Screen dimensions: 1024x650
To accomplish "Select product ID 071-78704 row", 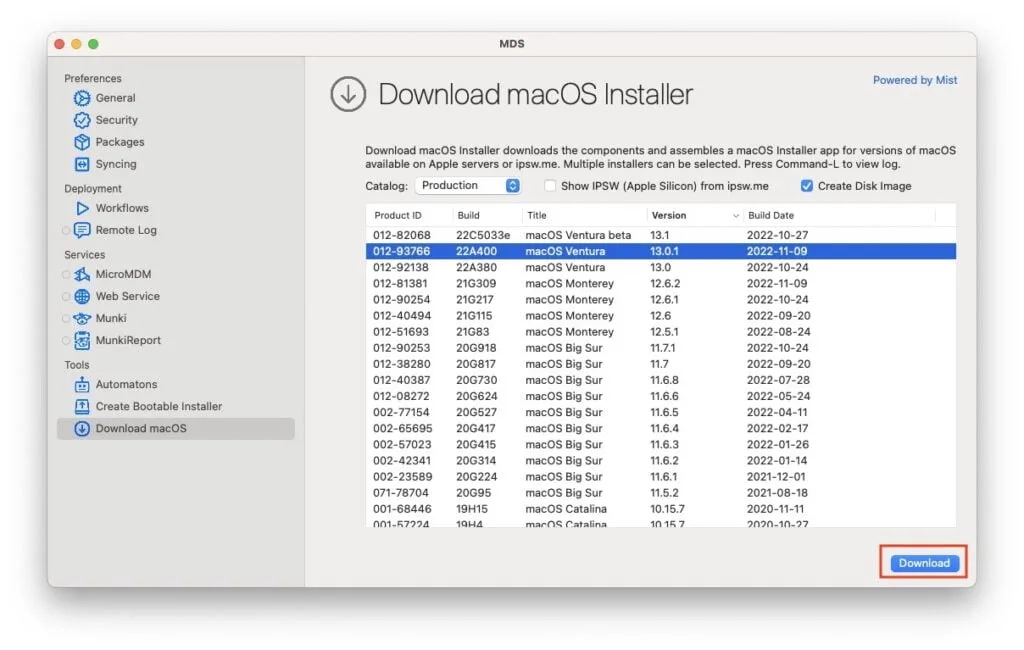I will pos(660,493).
